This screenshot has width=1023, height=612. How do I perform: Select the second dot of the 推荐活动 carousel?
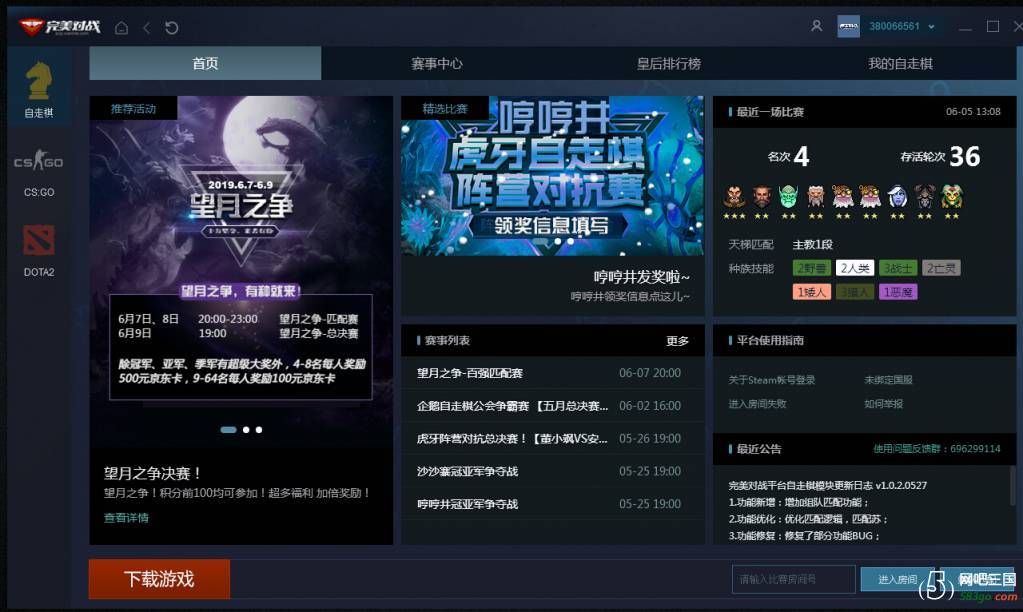click(x=246, y=429)
